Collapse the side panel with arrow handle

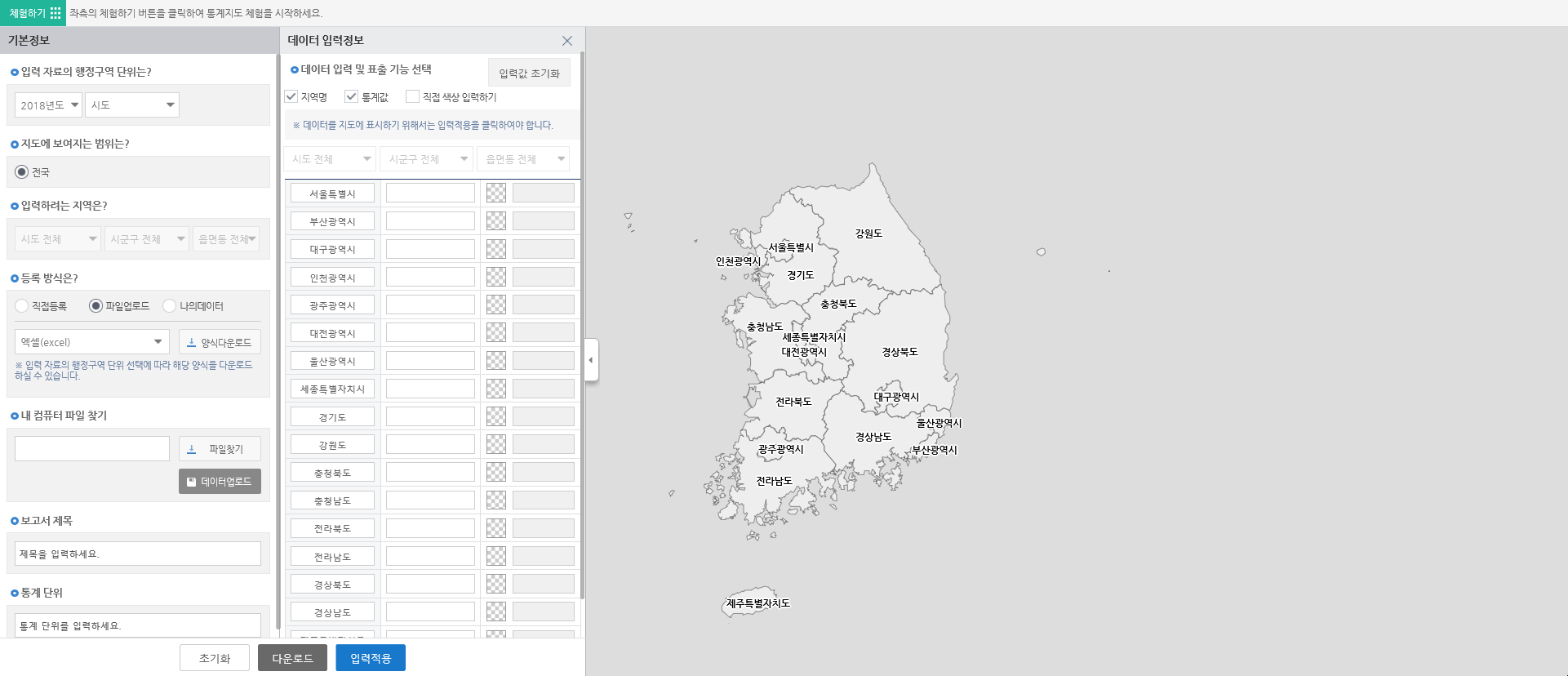pos(591,360)
